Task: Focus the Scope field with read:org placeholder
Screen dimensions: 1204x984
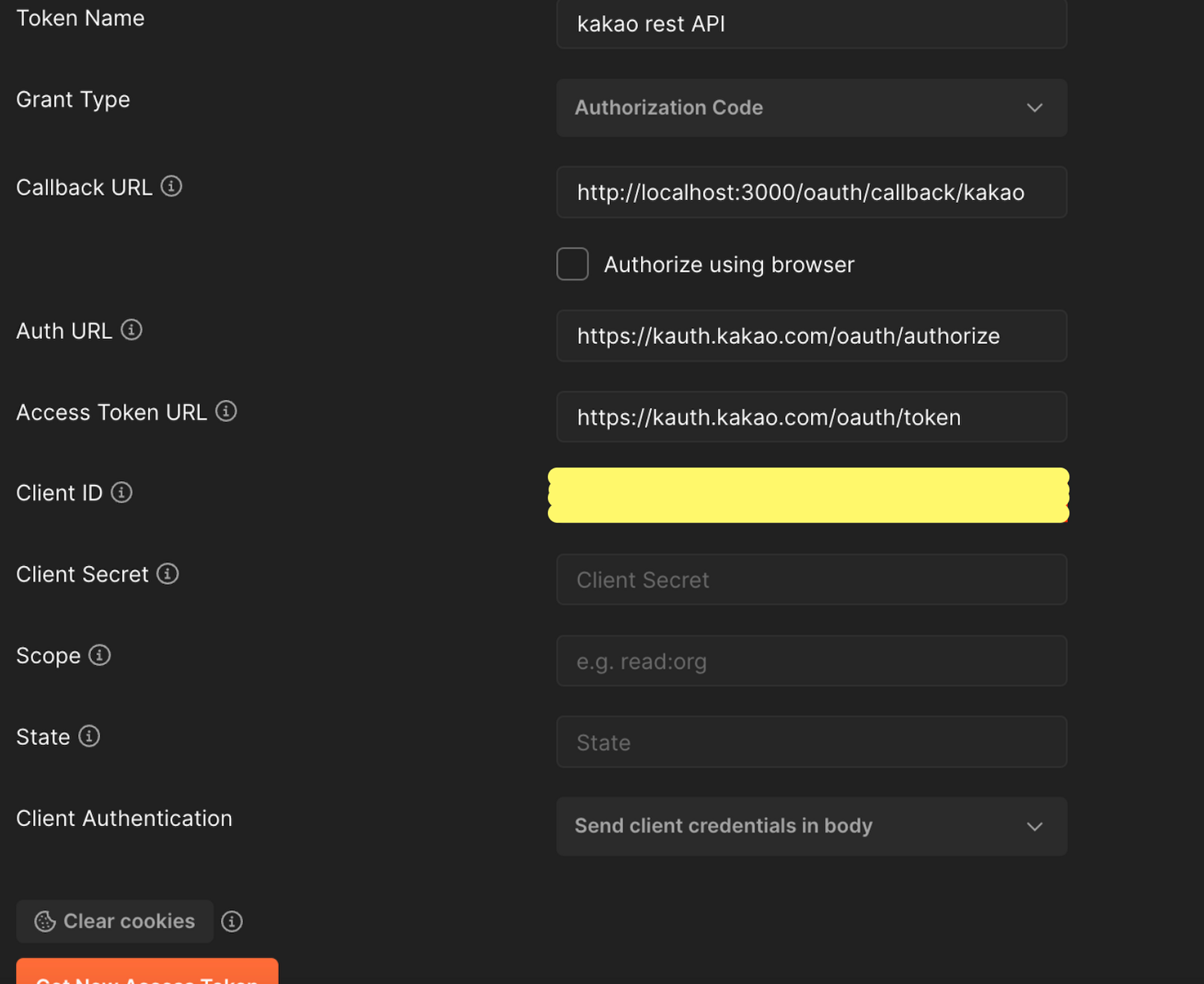Action: [x=811, y=661]
